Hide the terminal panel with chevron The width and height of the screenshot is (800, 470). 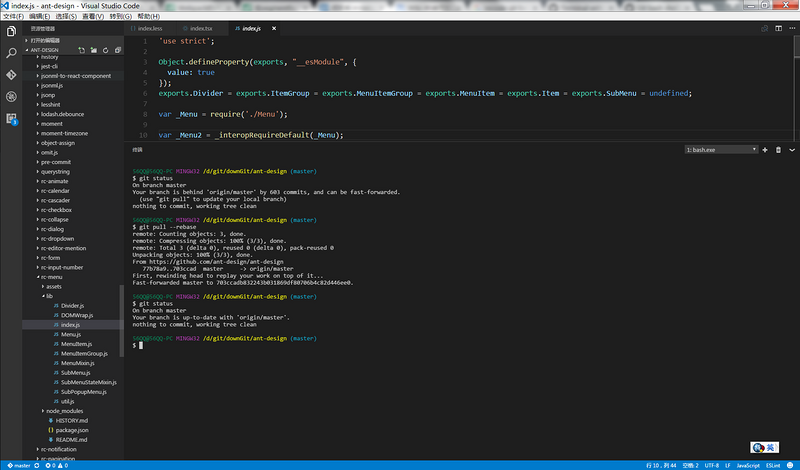coord(792,150)
